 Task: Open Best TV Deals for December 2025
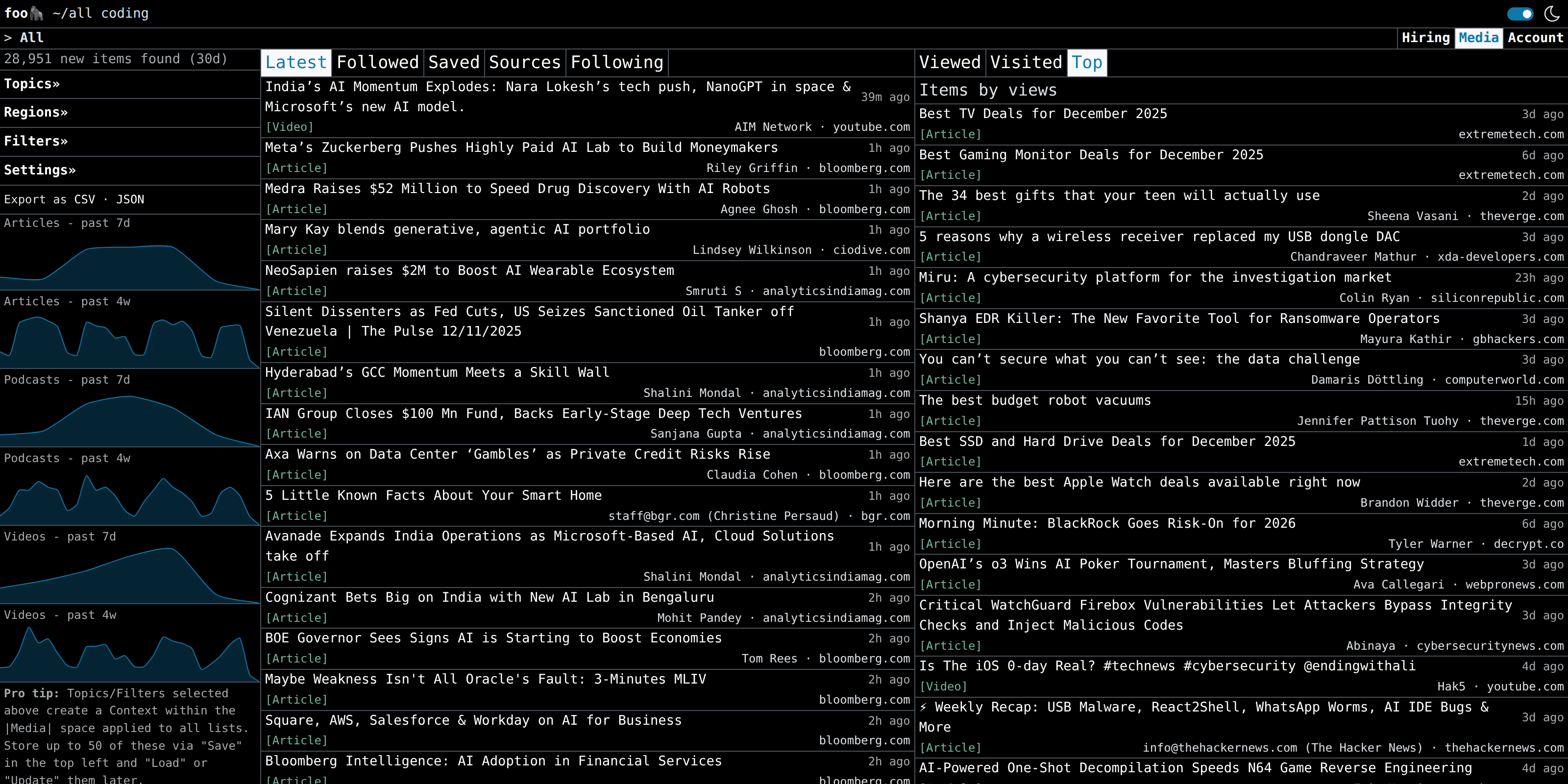(1043, 114)
